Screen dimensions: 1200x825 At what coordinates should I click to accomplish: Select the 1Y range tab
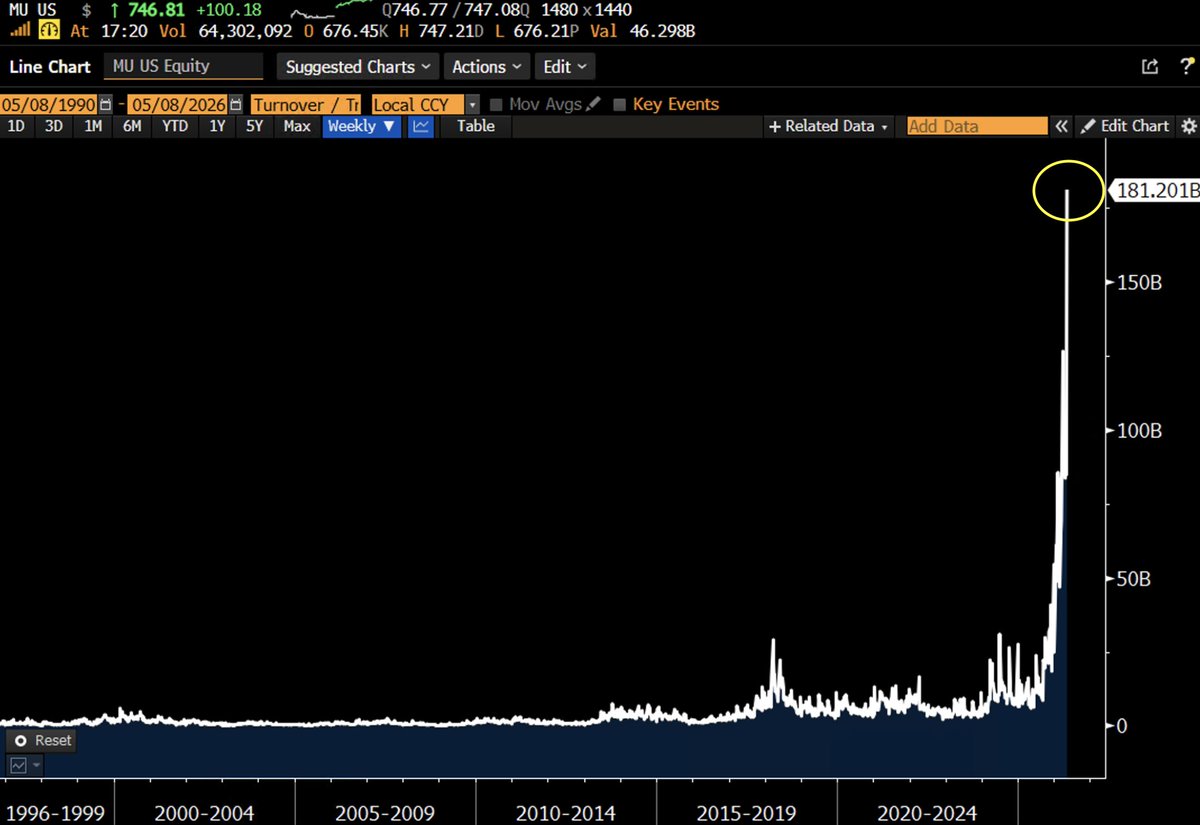click(217, 126)
